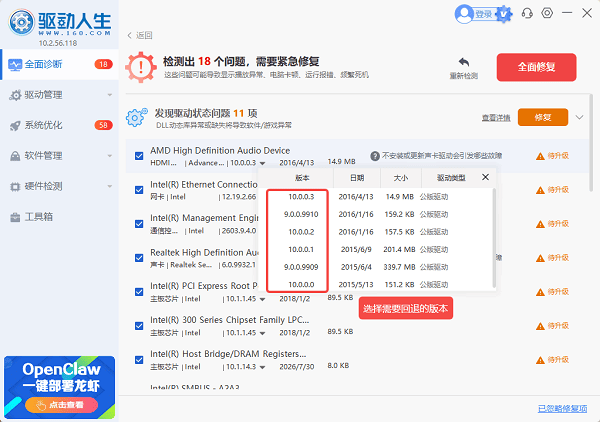Click warning icon for Intel Management Engine
600x422 pixels.
pyautogui.click(x=540, y=224)
